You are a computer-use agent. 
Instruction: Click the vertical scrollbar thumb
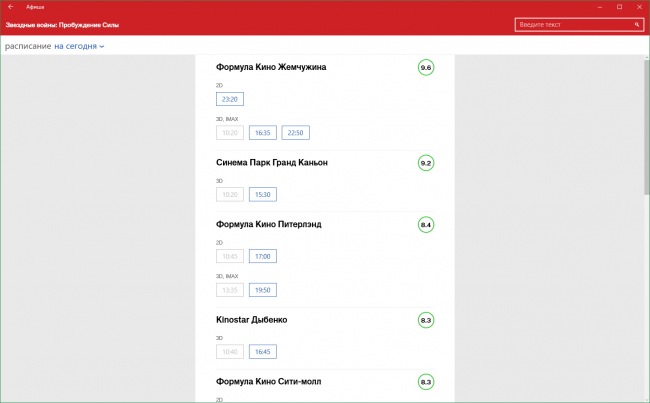647,127
